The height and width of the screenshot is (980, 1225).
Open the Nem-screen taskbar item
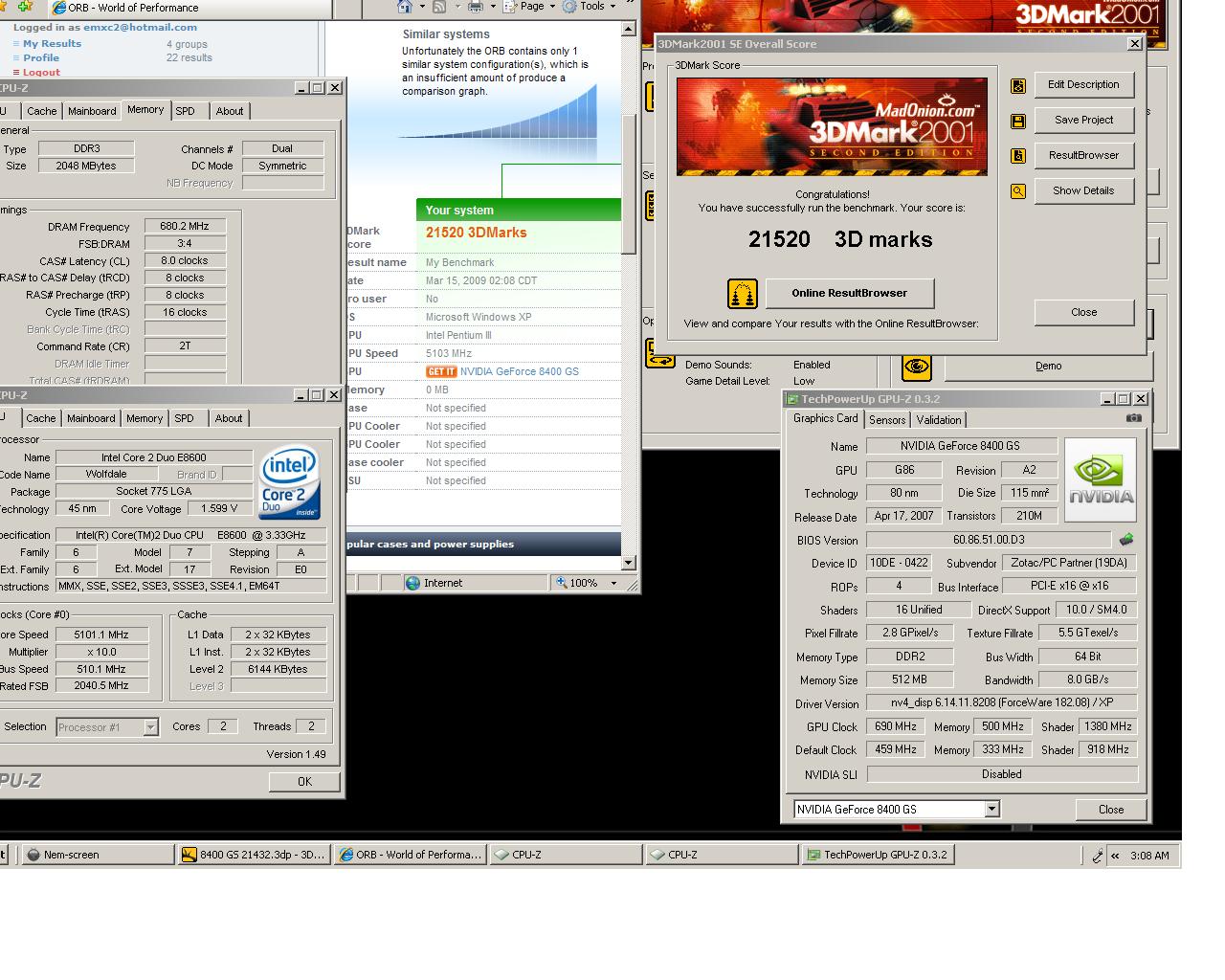(98, 855)
